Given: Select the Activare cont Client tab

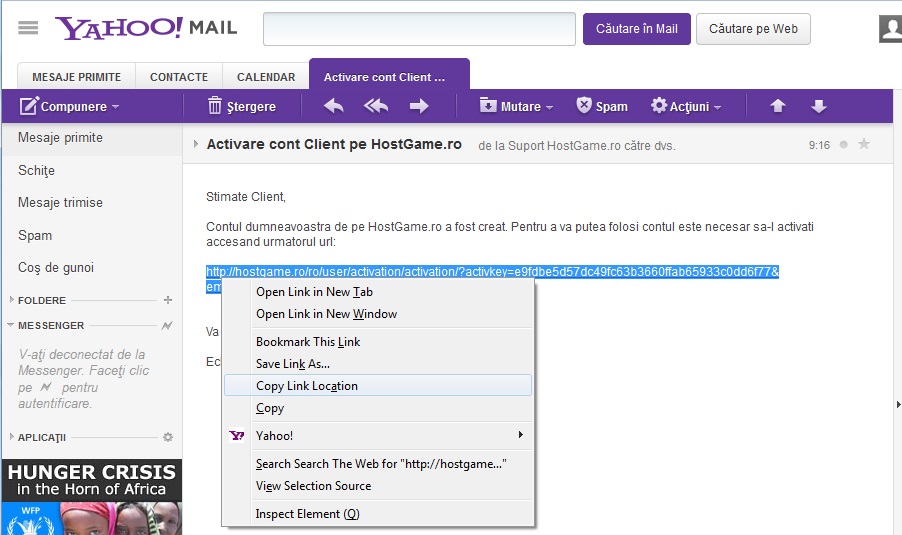Looking at the screenshot, I should coord(389,75).
